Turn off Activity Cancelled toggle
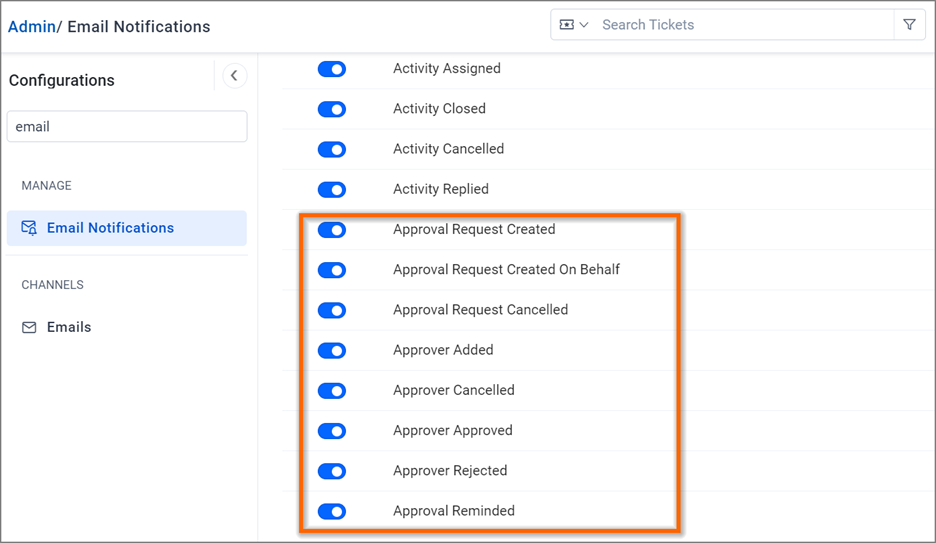 pos(332,149)
